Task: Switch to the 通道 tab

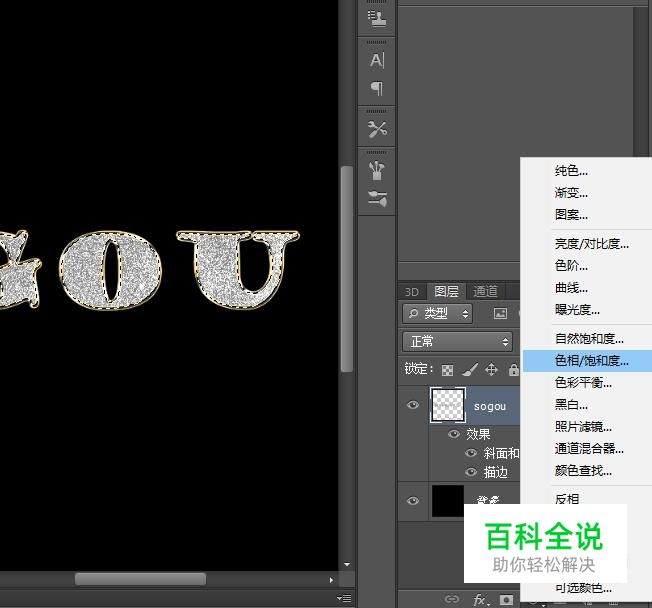Action: click(x=485, y=291)
